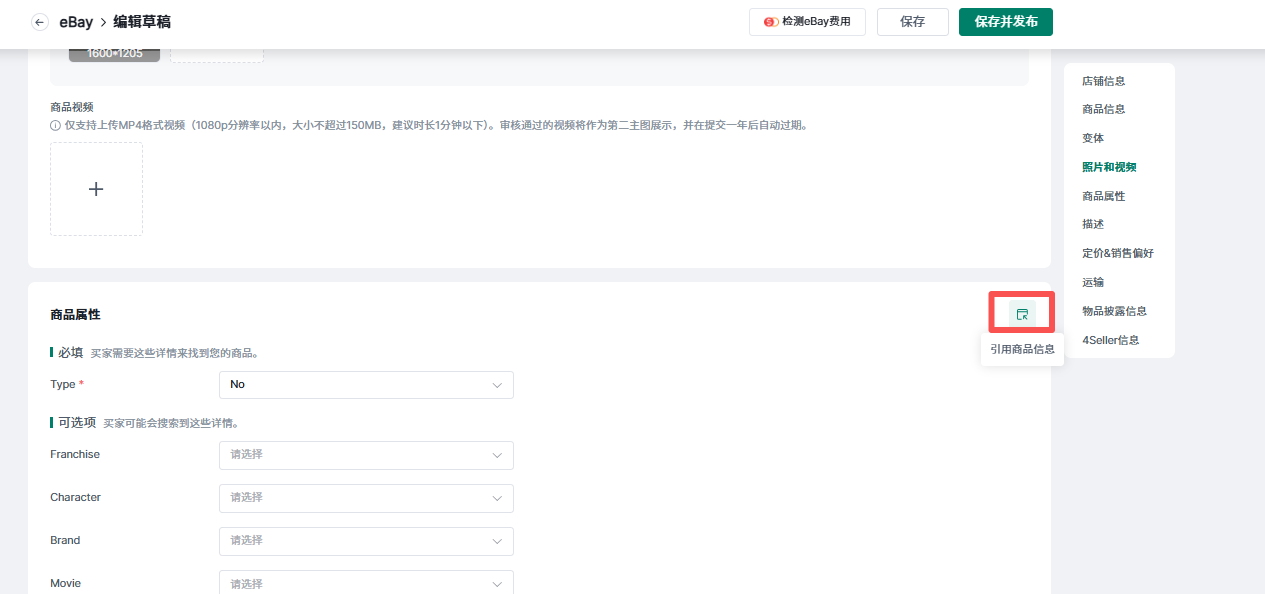
Task: Open the Brand dropdown
Action: [366, 541]
